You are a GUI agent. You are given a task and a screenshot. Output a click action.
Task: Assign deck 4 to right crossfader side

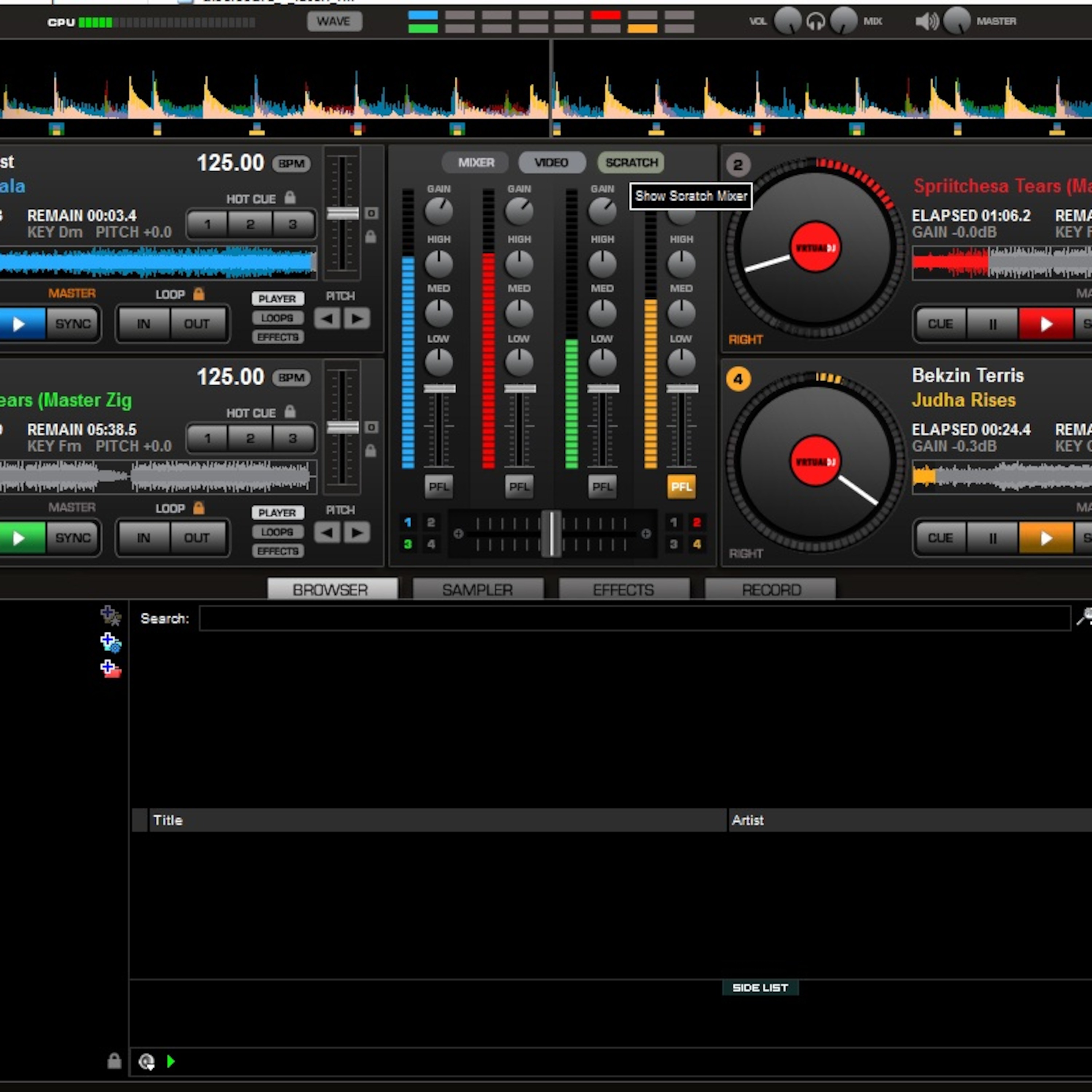[x=697, y=544]
